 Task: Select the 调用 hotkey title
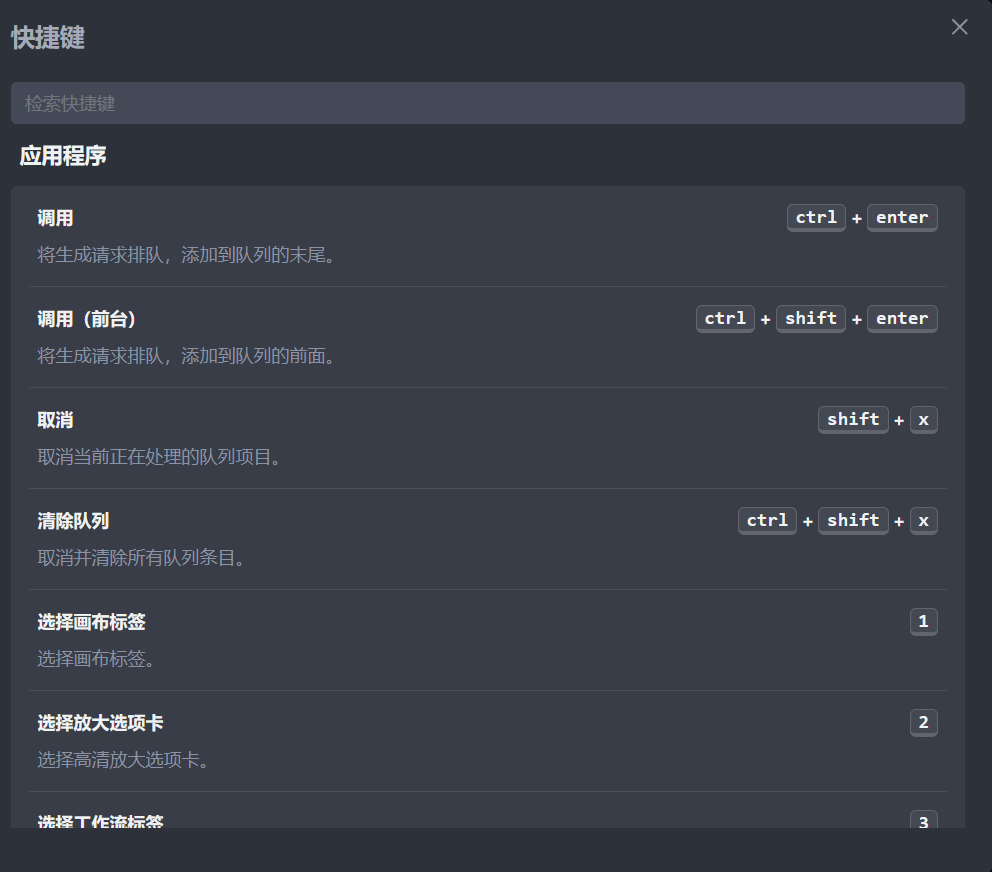click(x=56, y=218)
